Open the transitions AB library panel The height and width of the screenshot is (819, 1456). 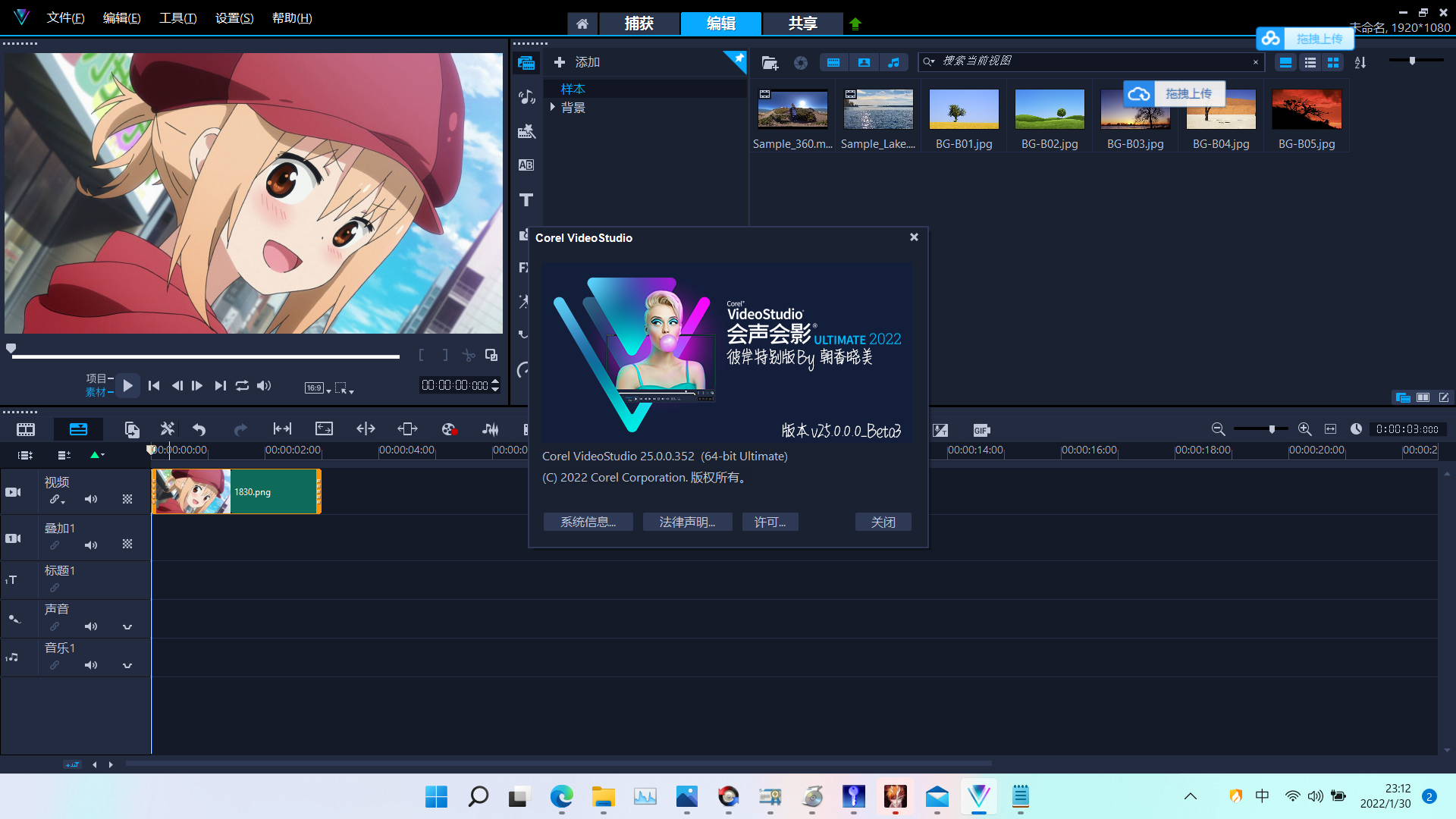[526, 165]
